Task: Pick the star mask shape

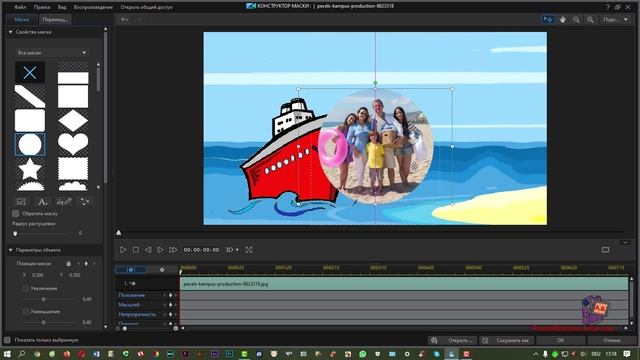Action: [x=30, y=168]
